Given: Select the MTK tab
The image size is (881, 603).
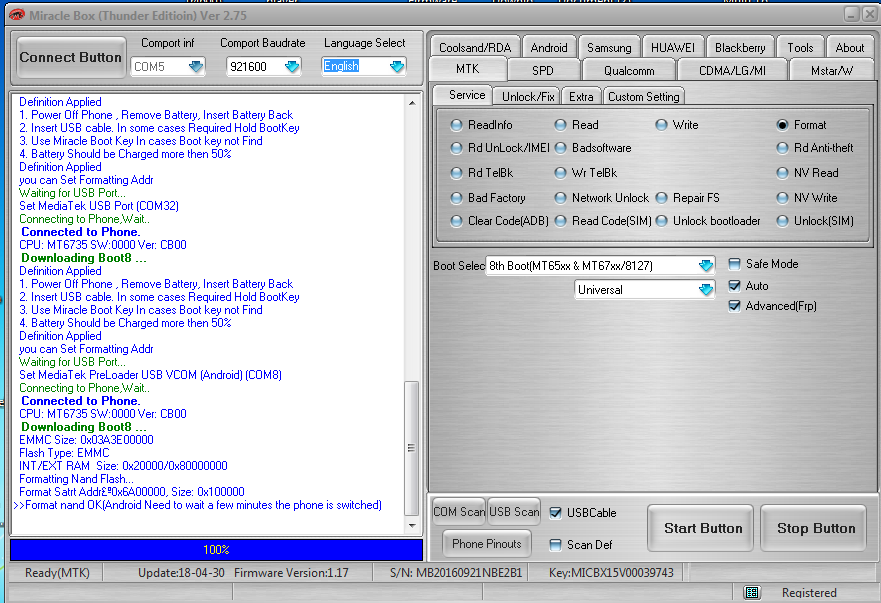Looking at the screenshot, I should tap(468, 69).
